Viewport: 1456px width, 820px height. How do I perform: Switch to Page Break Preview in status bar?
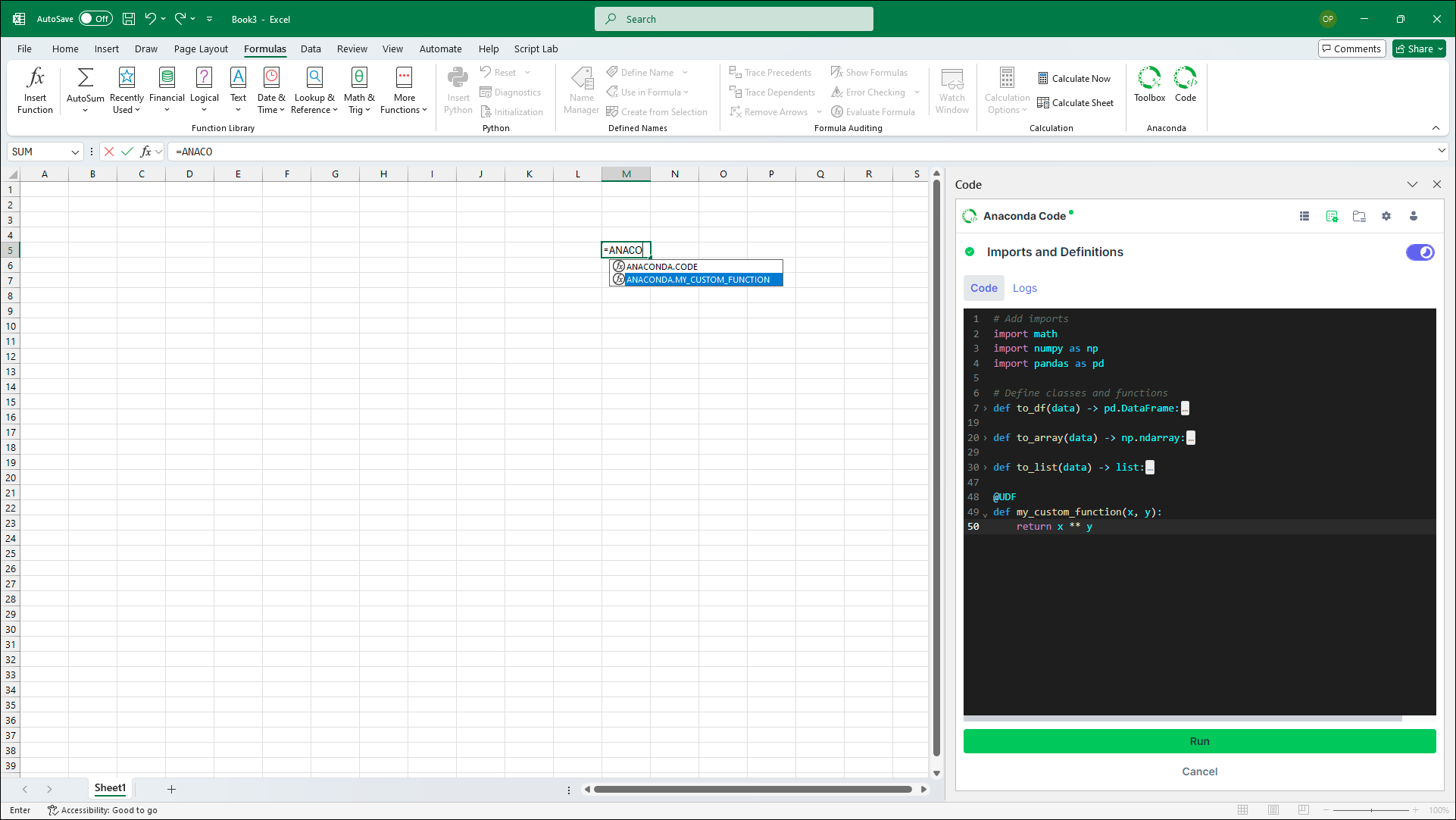click(x=1303, y=810)
